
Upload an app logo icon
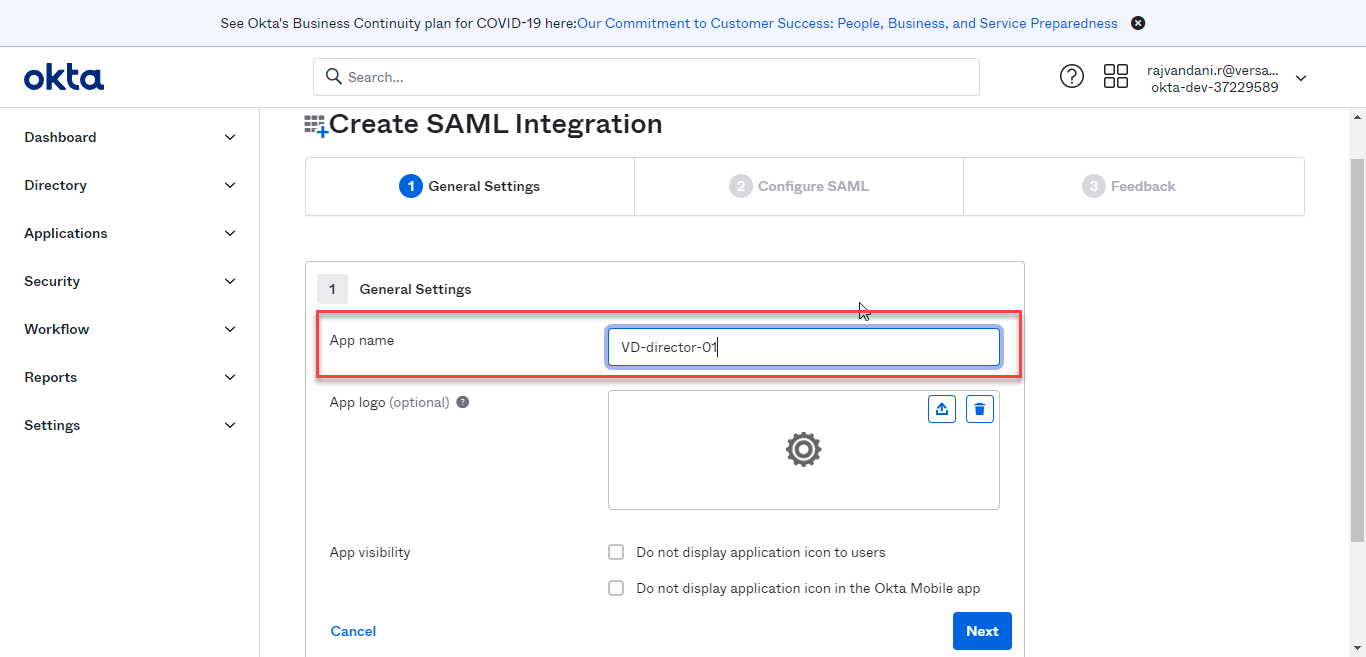pos(942,409)
